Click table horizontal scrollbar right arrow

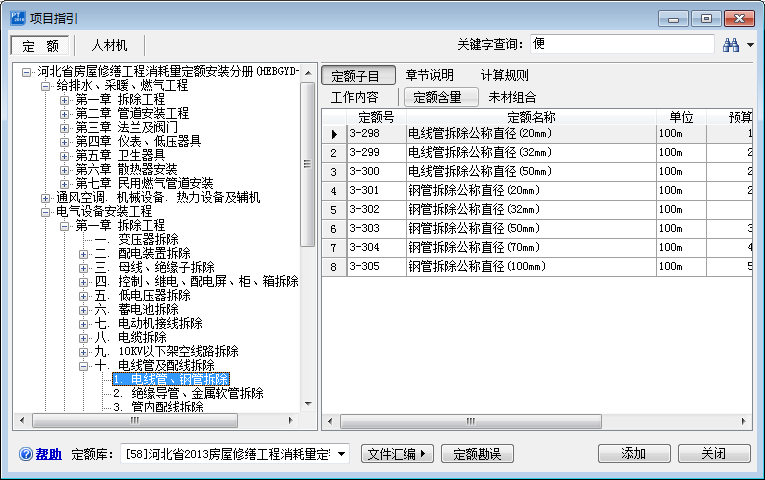[x=744, y=421]
